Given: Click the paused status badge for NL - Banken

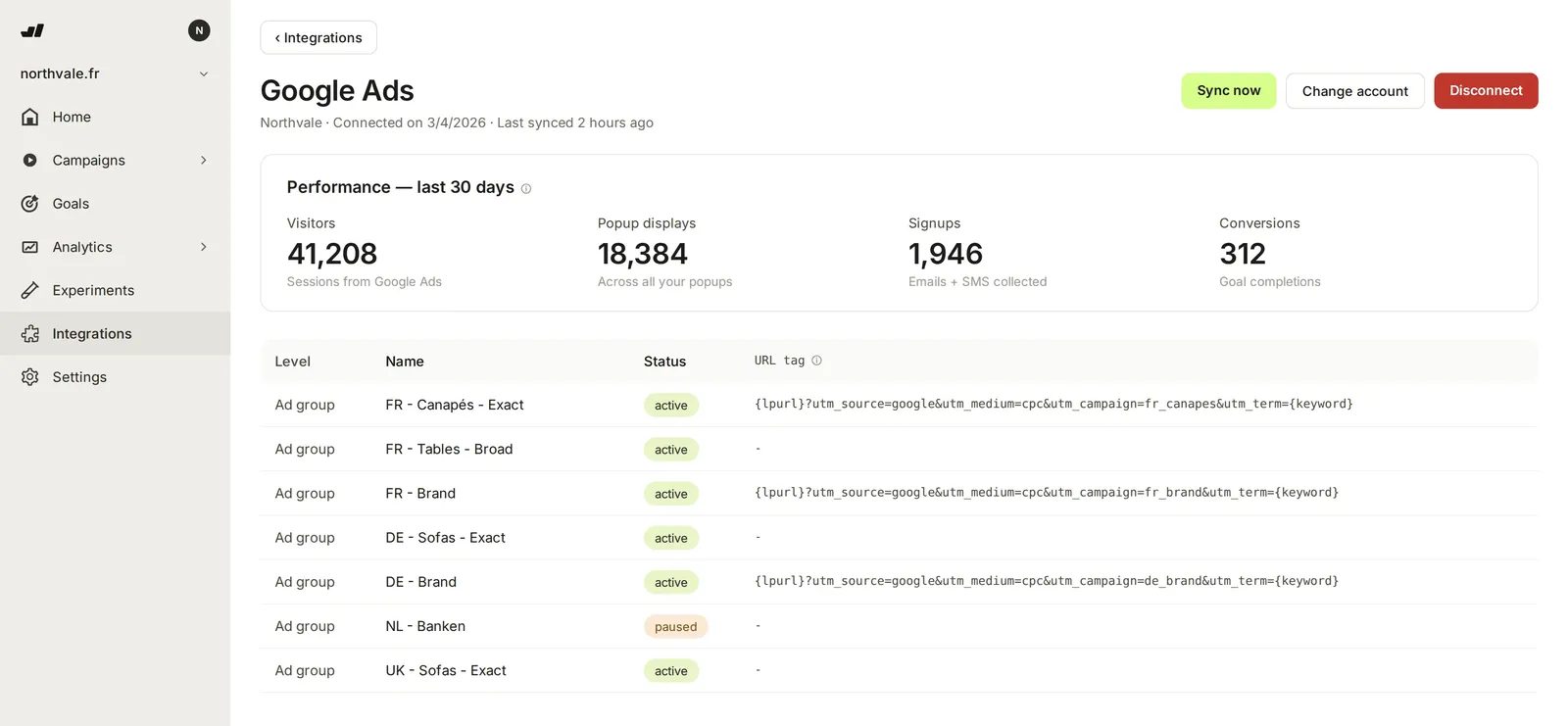Looking at the screenshot, I should click(675, 626).
